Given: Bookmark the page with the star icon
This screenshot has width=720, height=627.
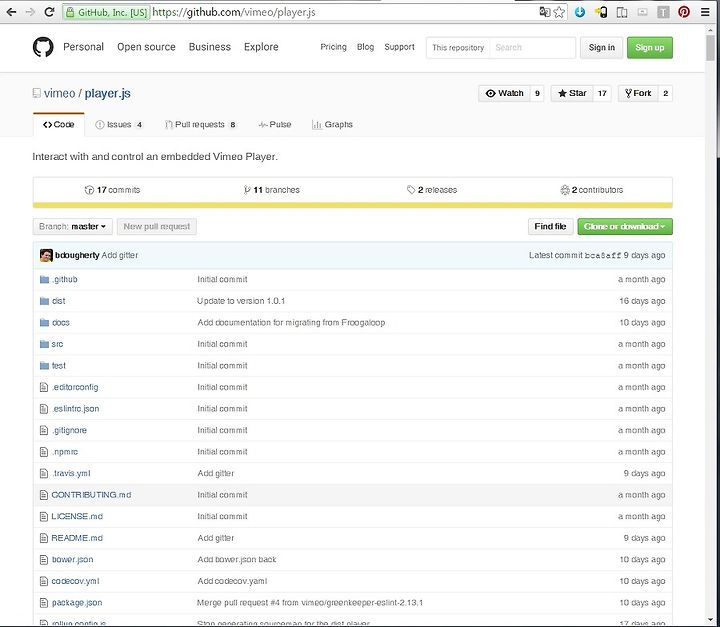Looking at the screenshot, I should coord(559,12).
